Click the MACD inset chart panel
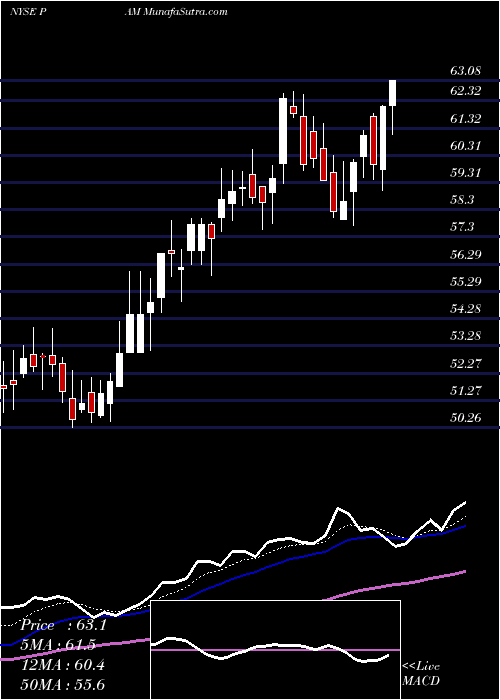The height and width of the screenshot is (700, 500). coord(276,650)
